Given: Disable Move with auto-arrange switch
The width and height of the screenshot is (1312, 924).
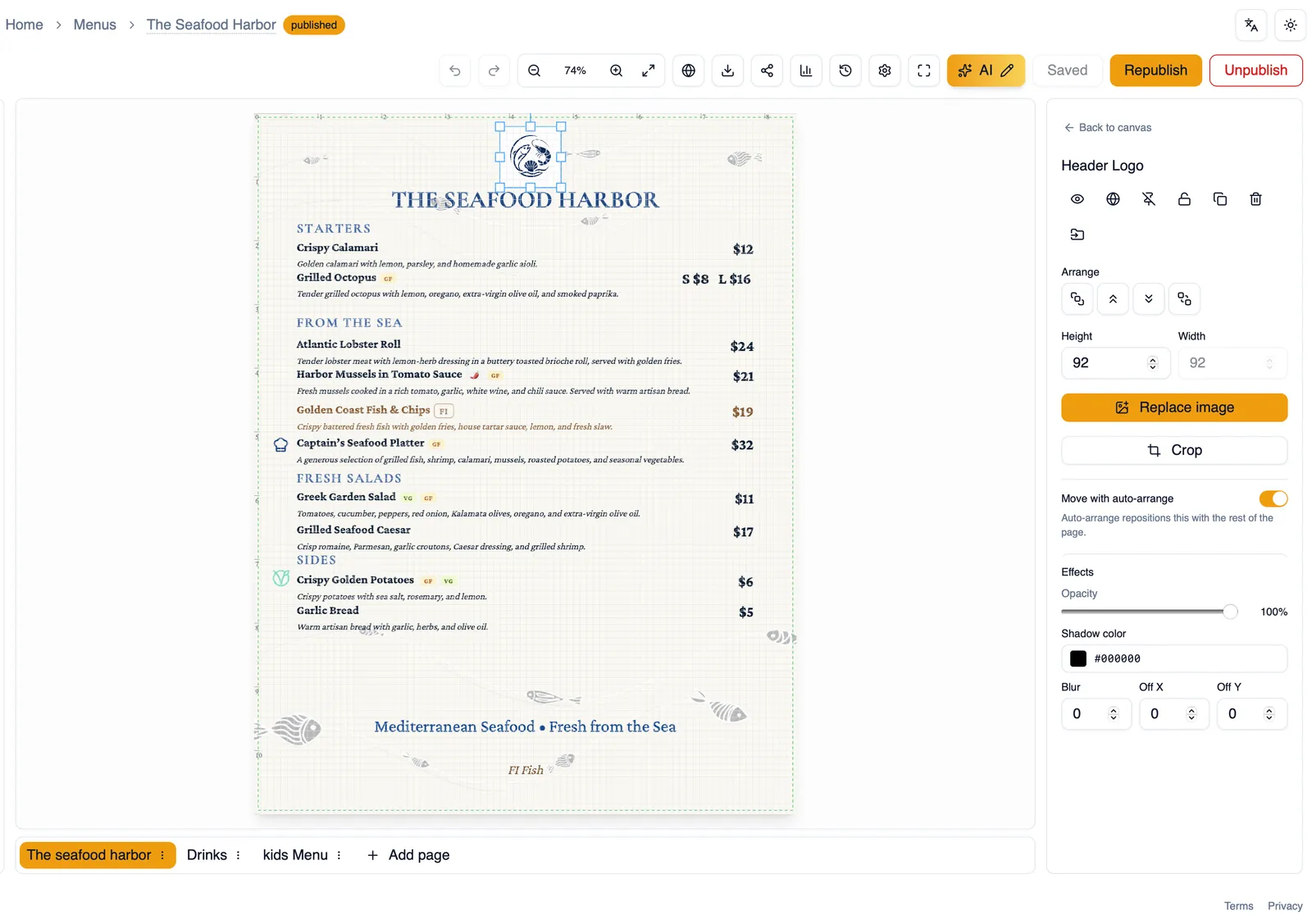Looking at the screenshot, I should 1273,498.
